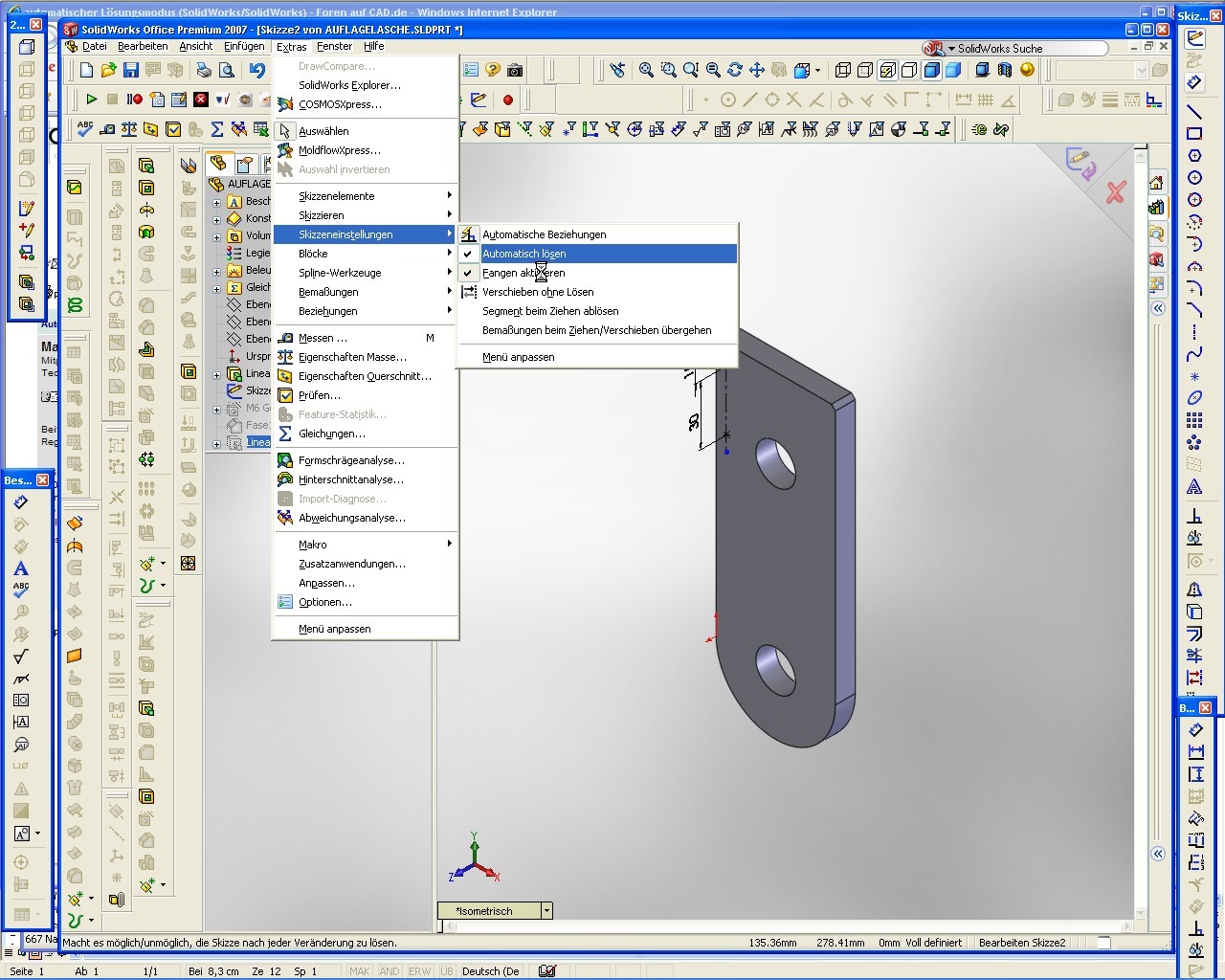Screen dimensions: 1225x980
Task: Toggle Automatische Beziehungen option
Action: point(597,234)
